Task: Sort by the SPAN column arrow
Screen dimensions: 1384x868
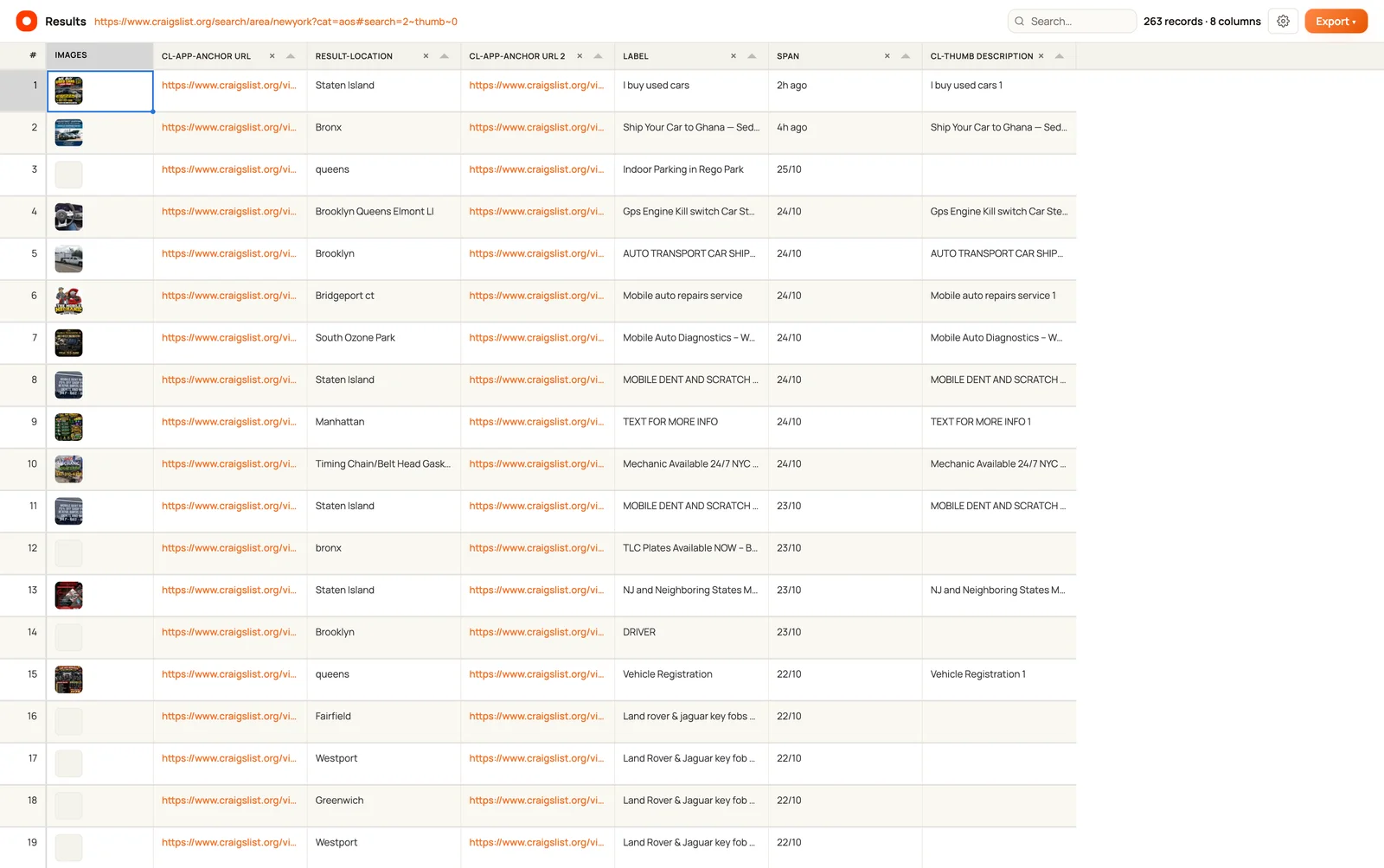Action: (906, 56)
